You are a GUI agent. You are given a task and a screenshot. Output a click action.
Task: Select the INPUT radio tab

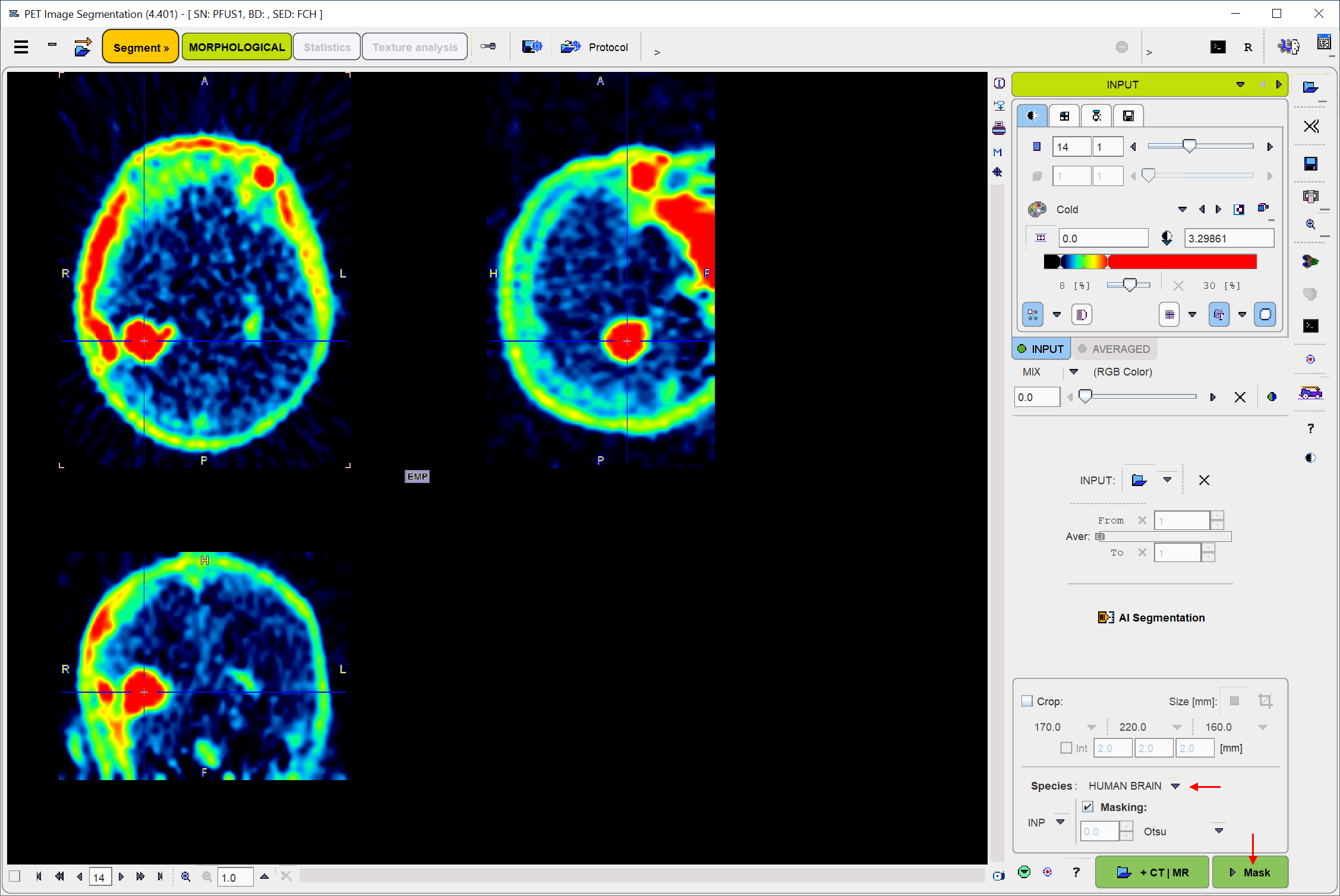[1041, 349]
